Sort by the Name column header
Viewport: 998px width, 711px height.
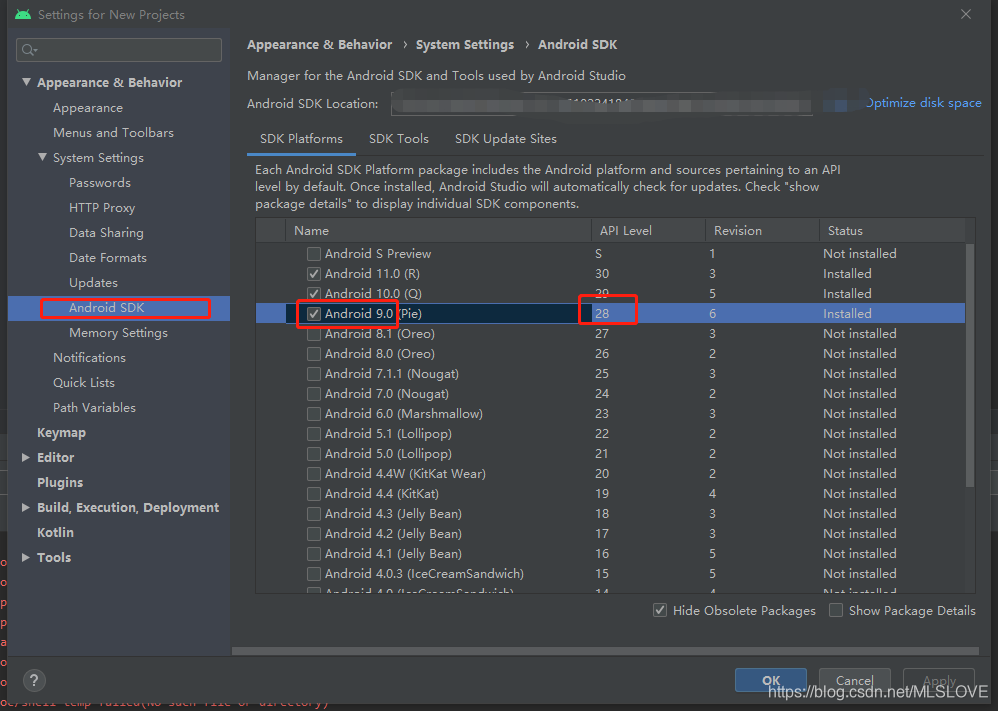click(x=438, y=230)
